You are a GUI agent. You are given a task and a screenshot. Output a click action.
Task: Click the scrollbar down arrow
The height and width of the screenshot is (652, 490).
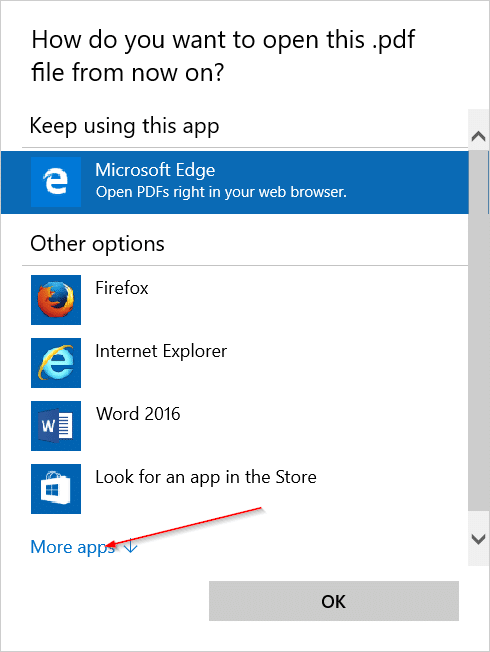point(478,539)
